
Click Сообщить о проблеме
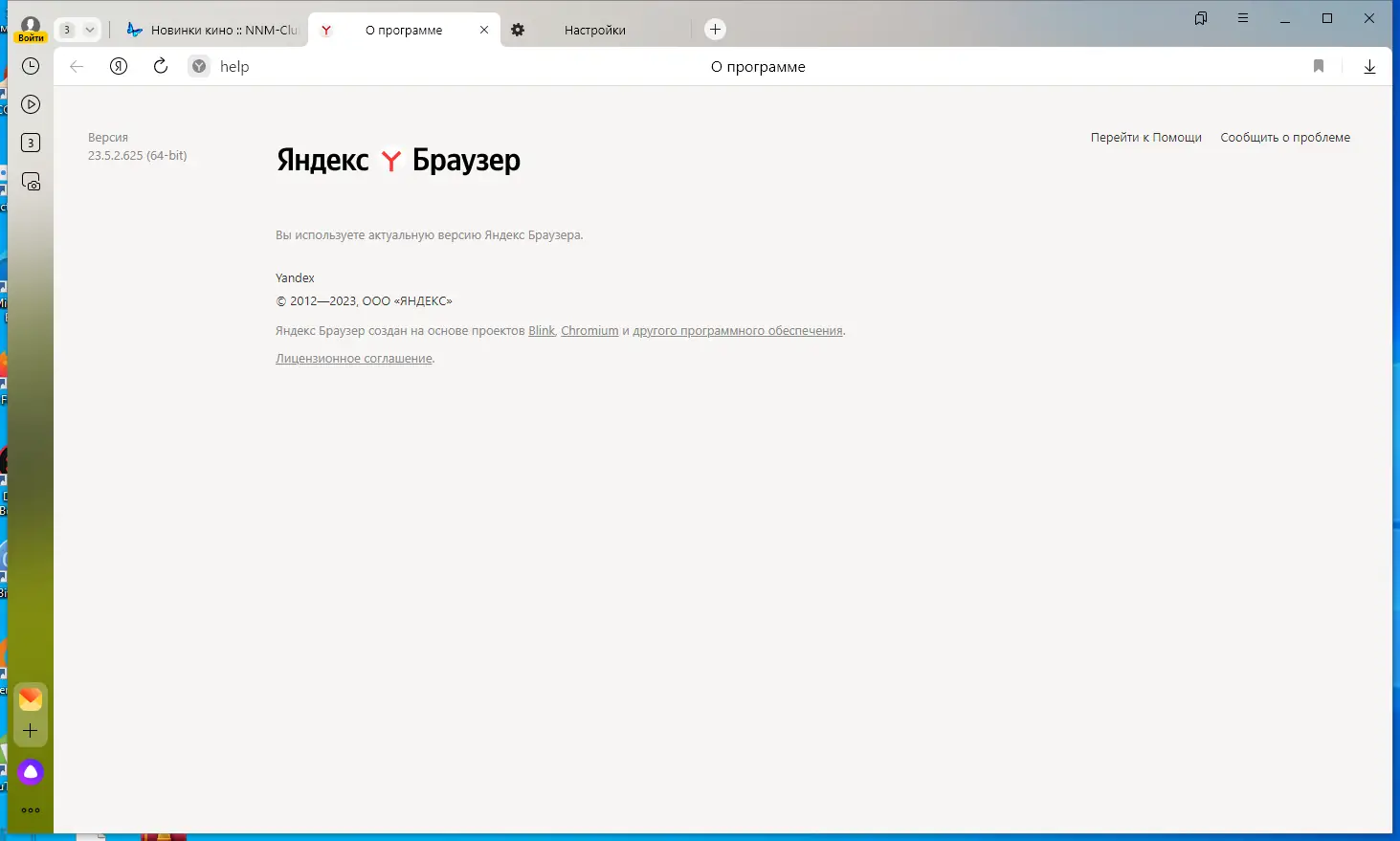(x=1284, y=137)
